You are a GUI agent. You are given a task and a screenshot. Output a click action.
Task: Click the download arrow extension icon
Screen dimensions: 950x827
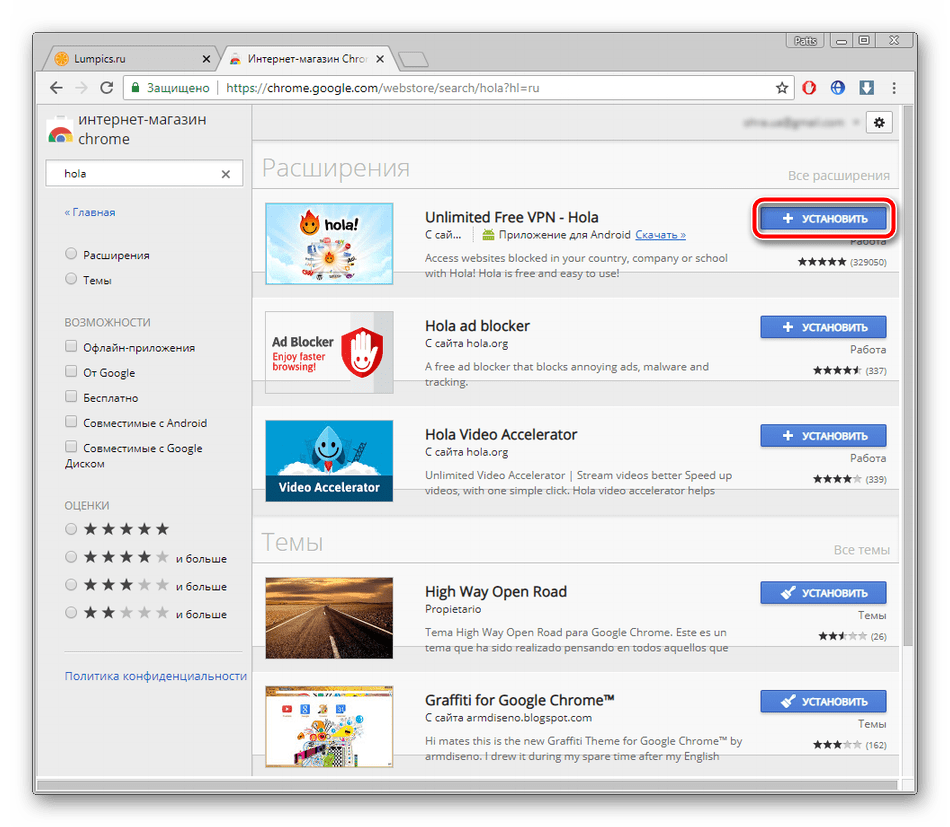click(866, 88)
